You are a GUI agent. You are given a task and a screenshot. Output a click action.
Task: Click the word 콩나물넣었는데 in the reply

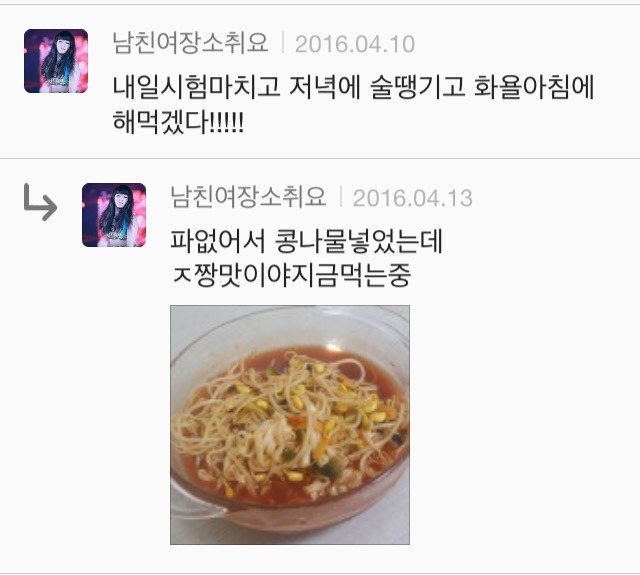coord(359,242)
